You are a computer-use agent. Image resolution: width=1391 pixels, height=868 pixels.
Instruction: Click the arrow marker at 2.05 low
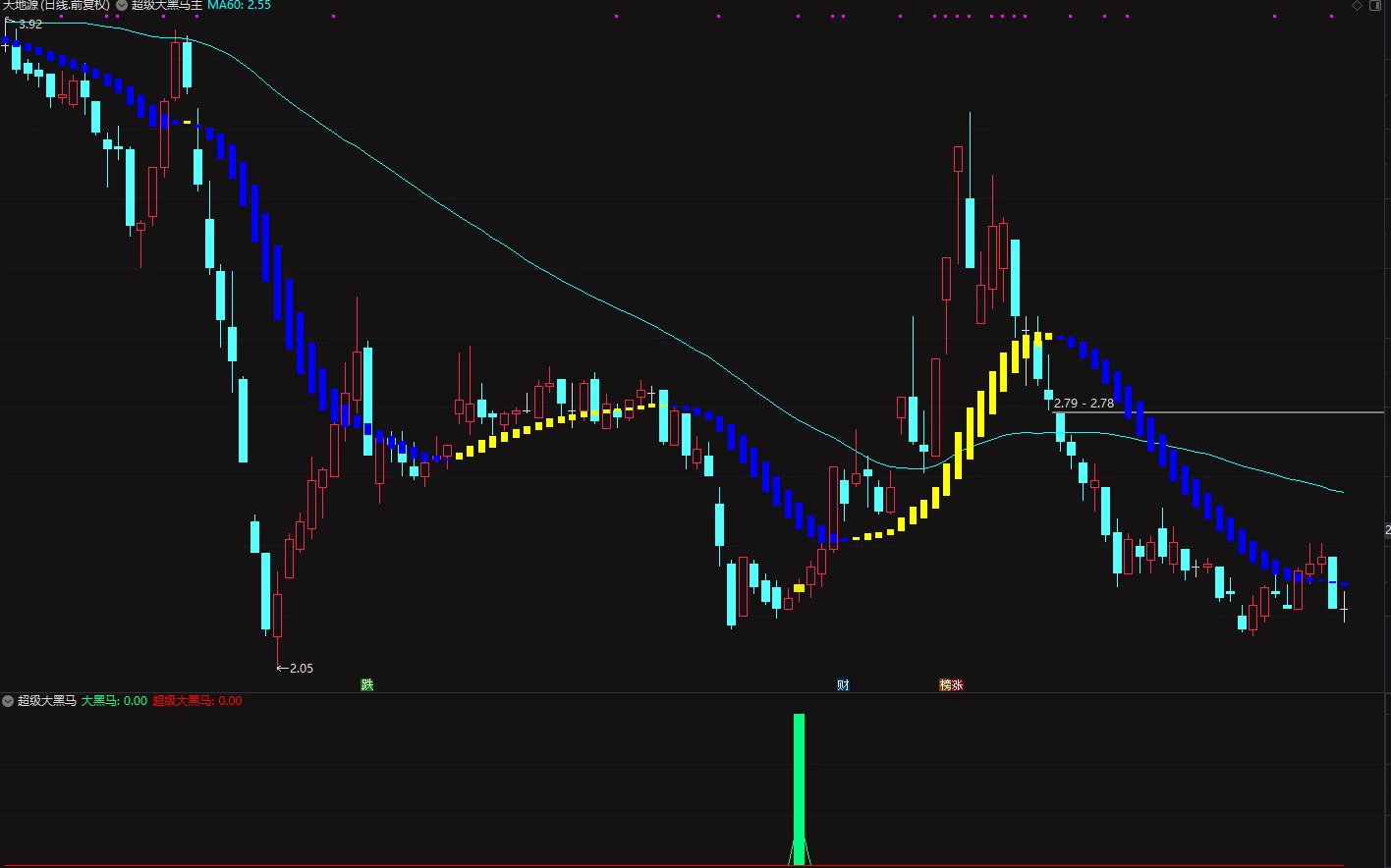(x=283, y=668)
